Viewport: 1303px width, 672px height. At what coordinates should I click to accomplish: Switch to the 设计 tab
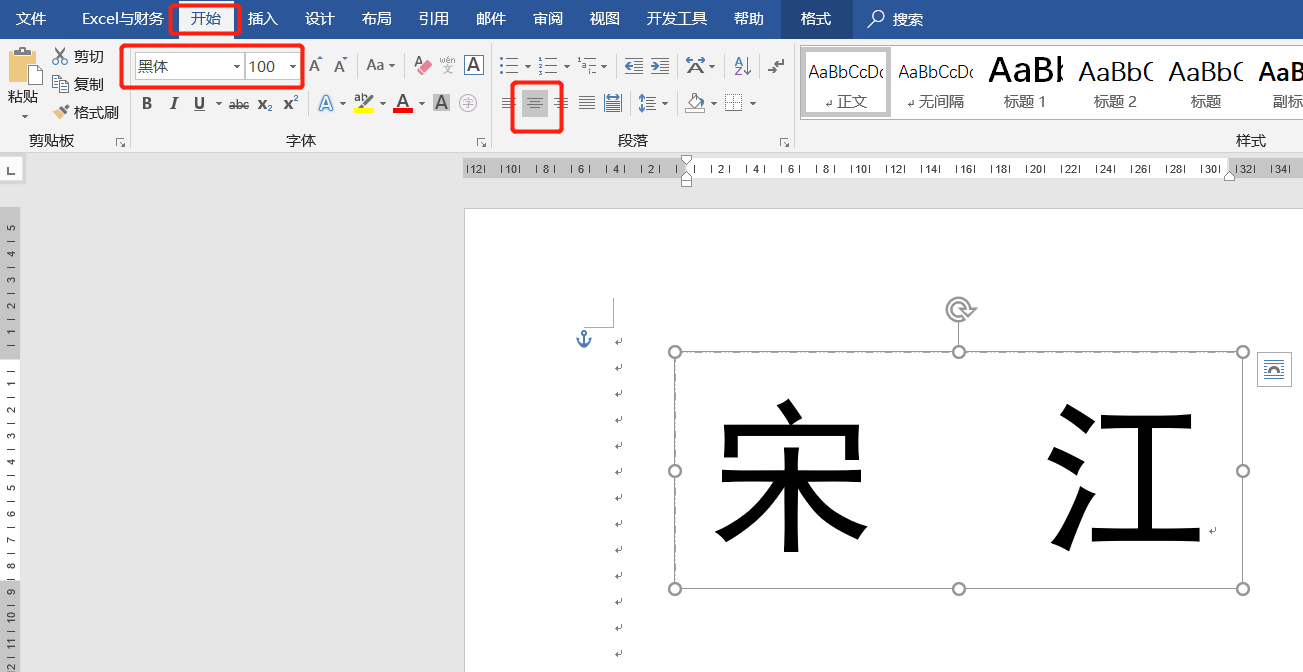tap(319, 19)
